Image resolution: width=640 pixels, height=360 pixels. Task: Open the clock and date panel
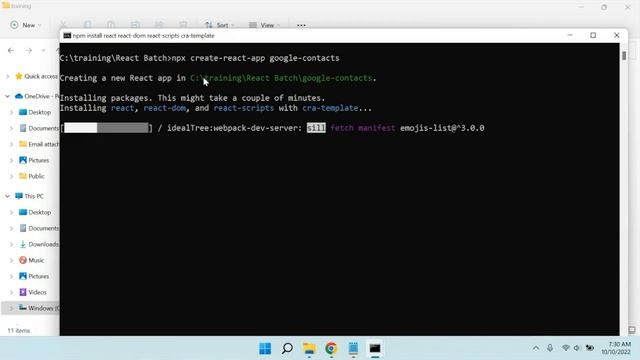pos(616,348)
